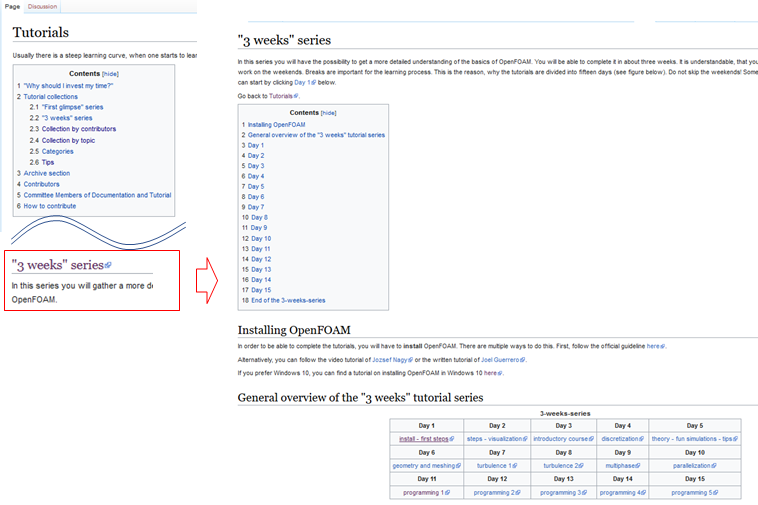Image resolution: width=758 pixels, height=505 pixels.
Task: Jump to Day 7 in contents list
Action: [x=256, y=207]
